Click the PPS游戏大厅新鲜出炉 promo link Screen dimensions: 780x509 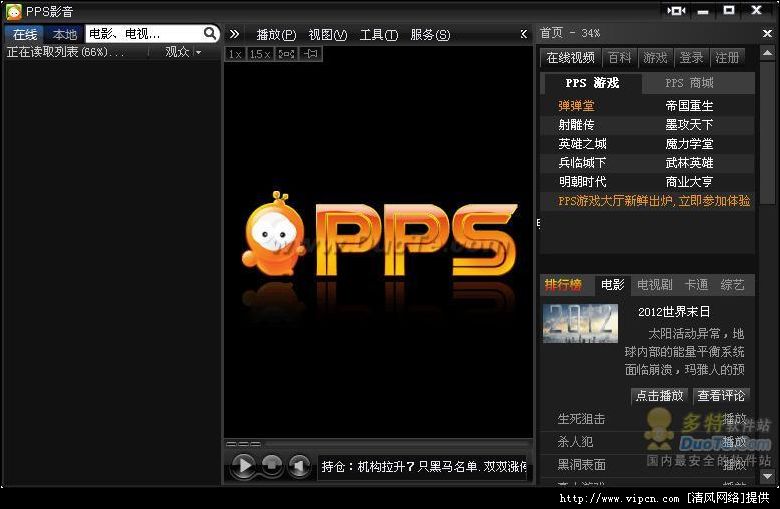pos(654,201)
